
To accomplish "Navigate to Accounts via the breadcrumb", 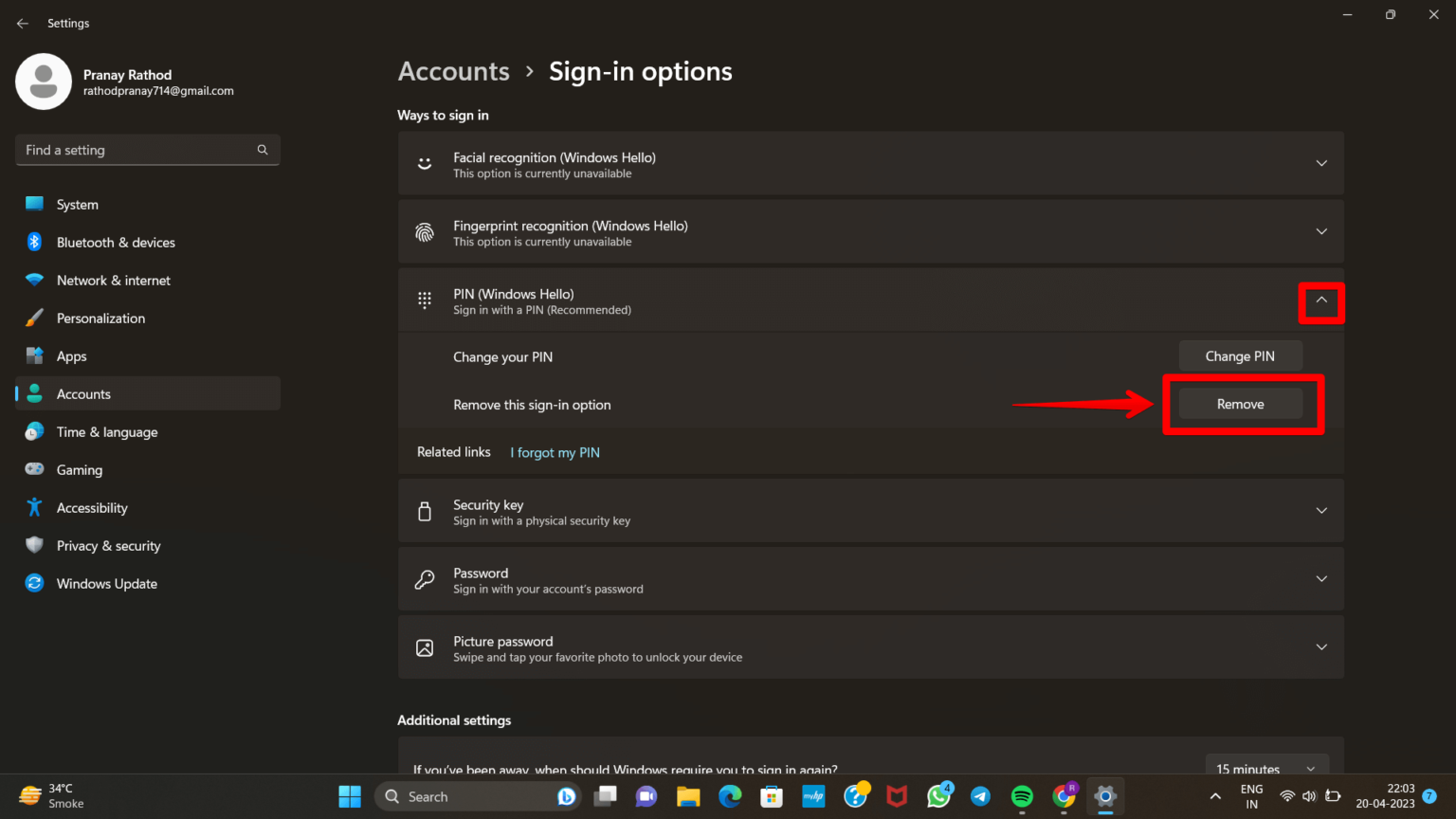I will point(453,71).
